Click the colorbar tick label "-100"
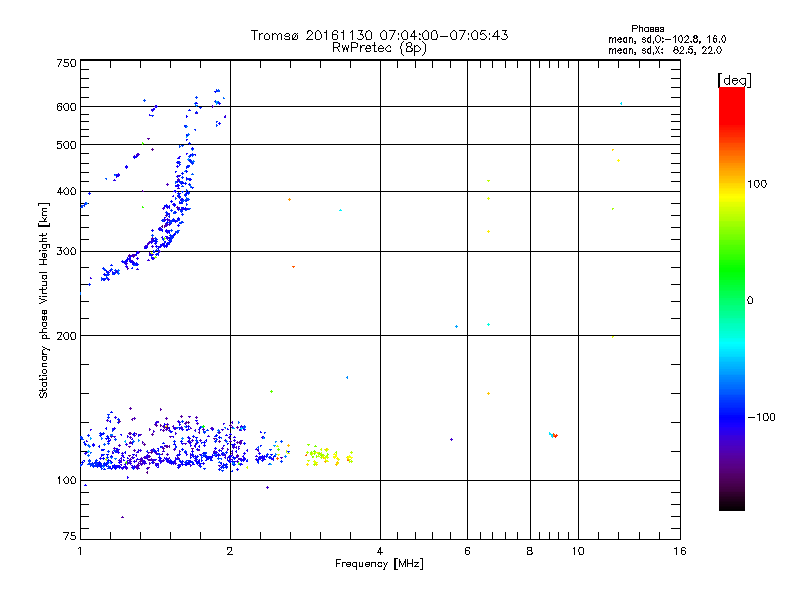This screenshot has width=800, height=600. pos(761,417)
